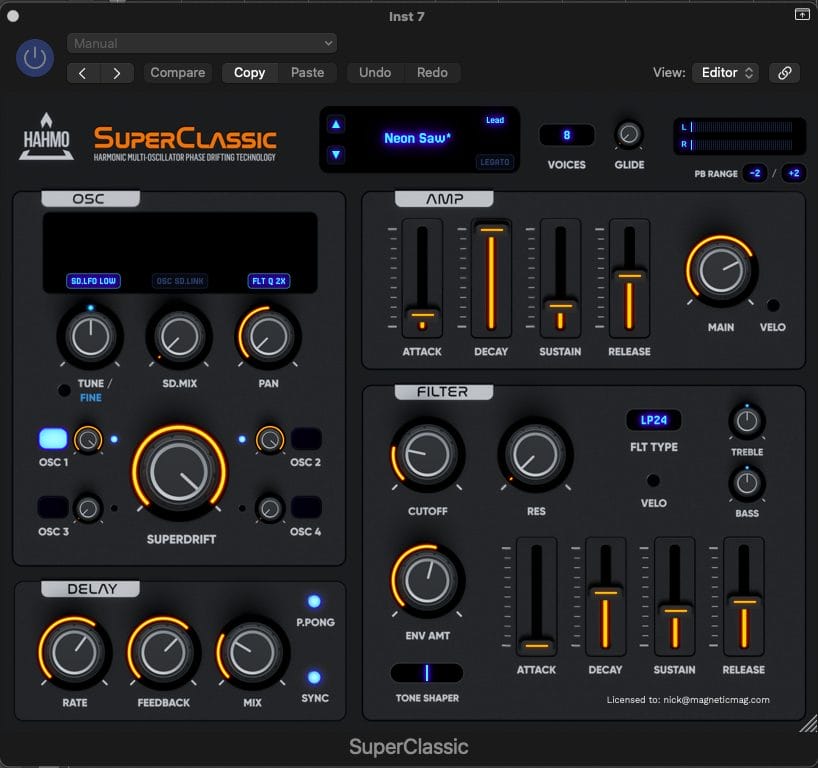Click the Main amp volume knob

click(721, 271)
